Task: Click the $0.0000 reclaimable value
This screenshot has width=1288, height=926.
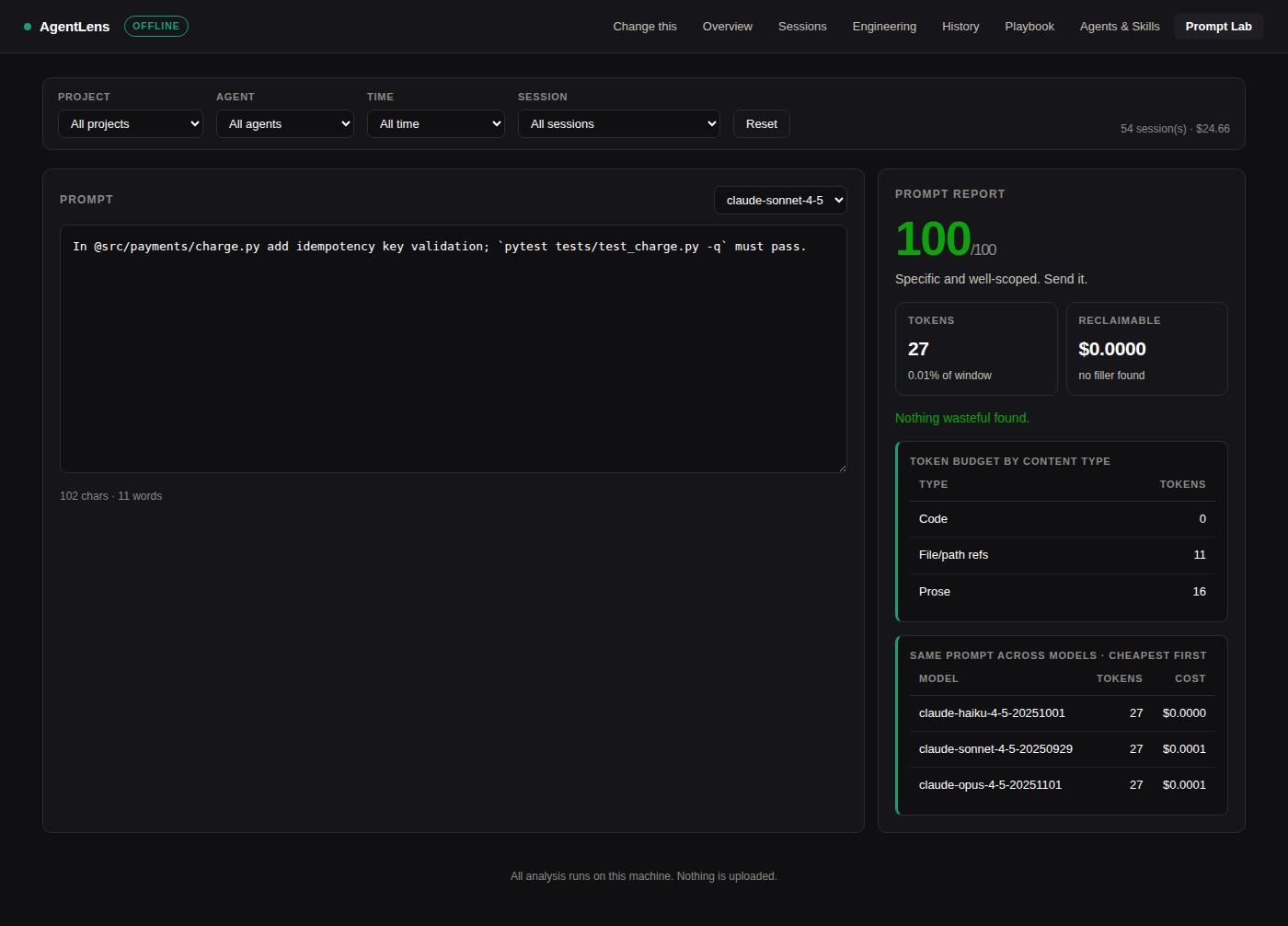Action: 1112,349
